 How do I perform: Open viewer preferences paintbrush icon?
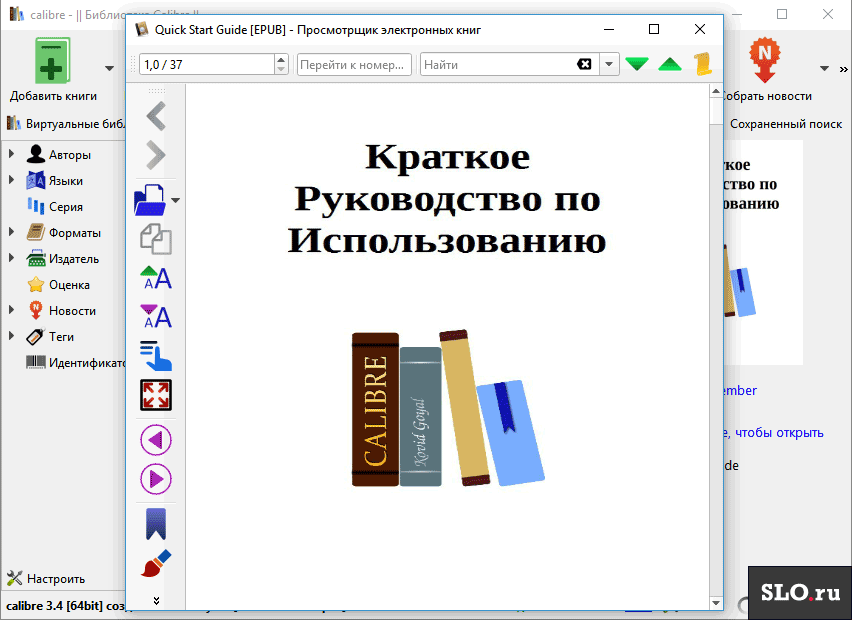156,563
